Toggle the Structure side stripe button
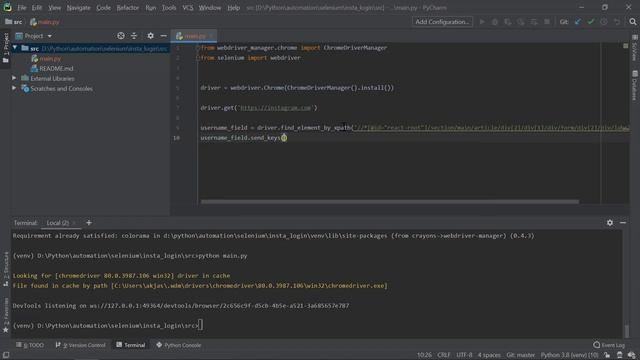Image resolution: width=640 pixels, height=360 pixels. 6,269
